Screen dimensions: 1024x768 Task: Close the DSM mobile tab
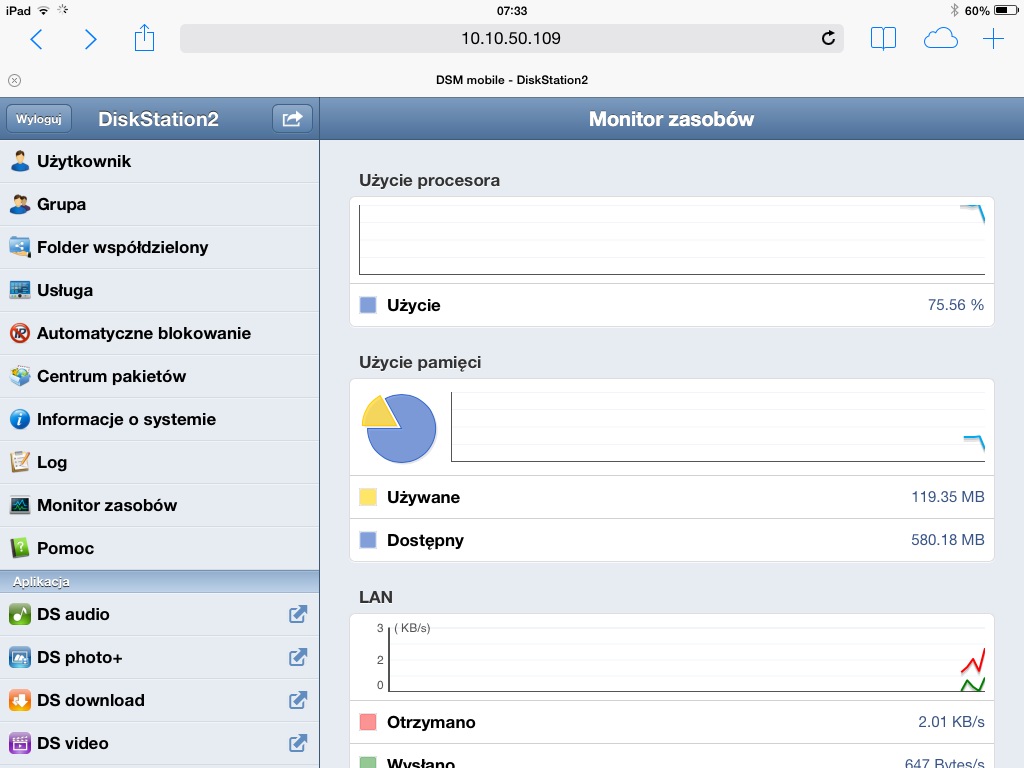(x=14, y=80)
